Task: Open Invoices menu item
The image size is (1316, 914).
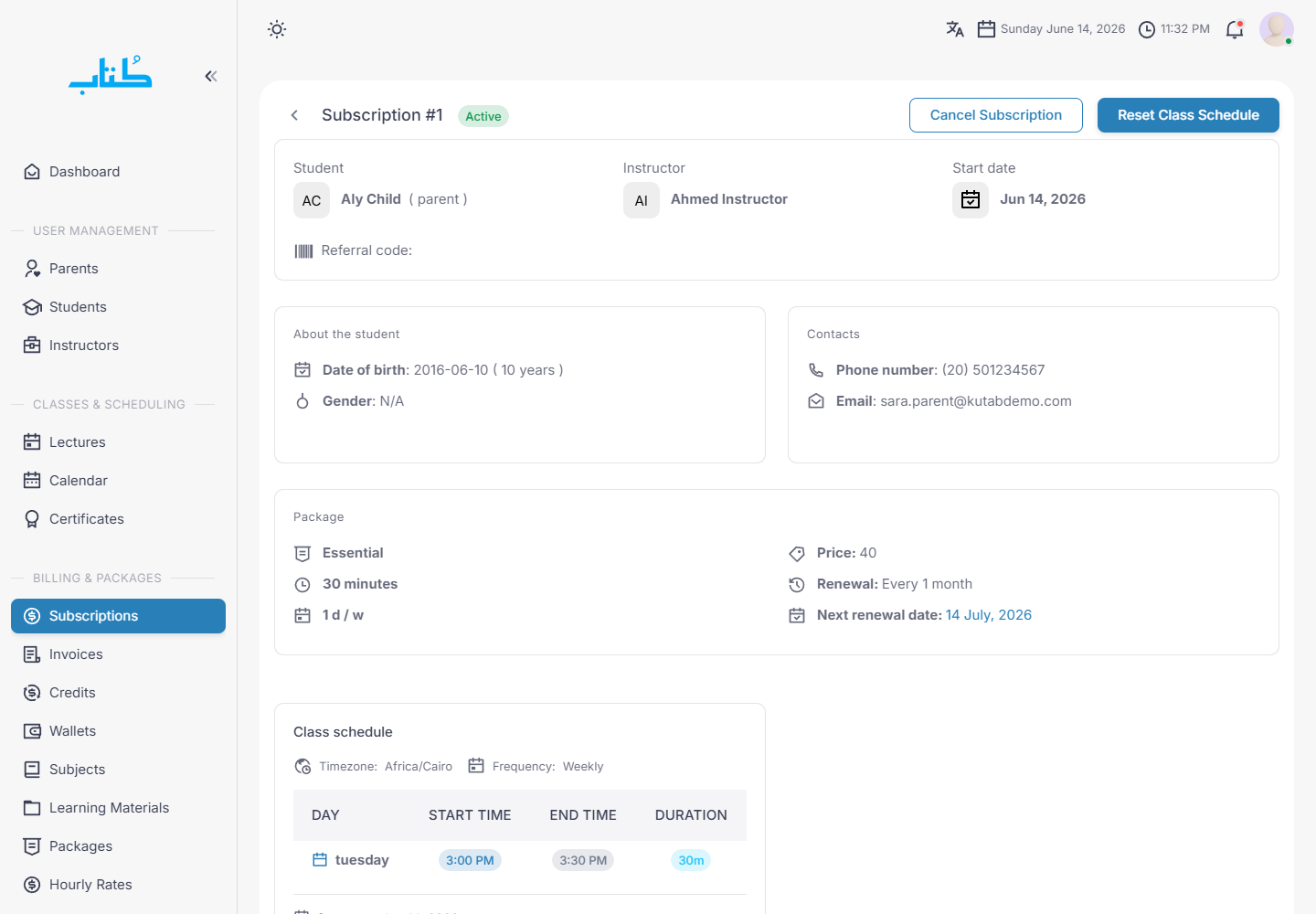Action: point(118,654)
